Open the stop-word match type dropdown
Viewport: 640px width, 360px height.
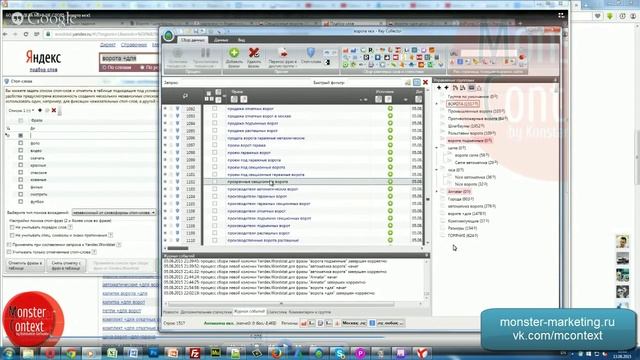tap(114, 213)
